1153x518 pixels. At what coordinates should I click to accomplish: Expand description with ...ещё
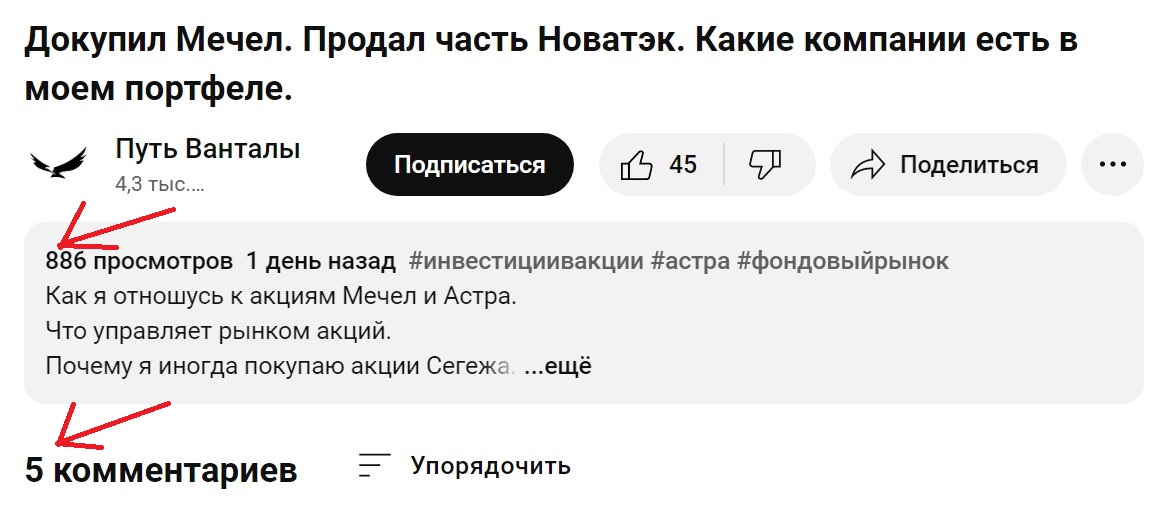click(x=558, y=366)
